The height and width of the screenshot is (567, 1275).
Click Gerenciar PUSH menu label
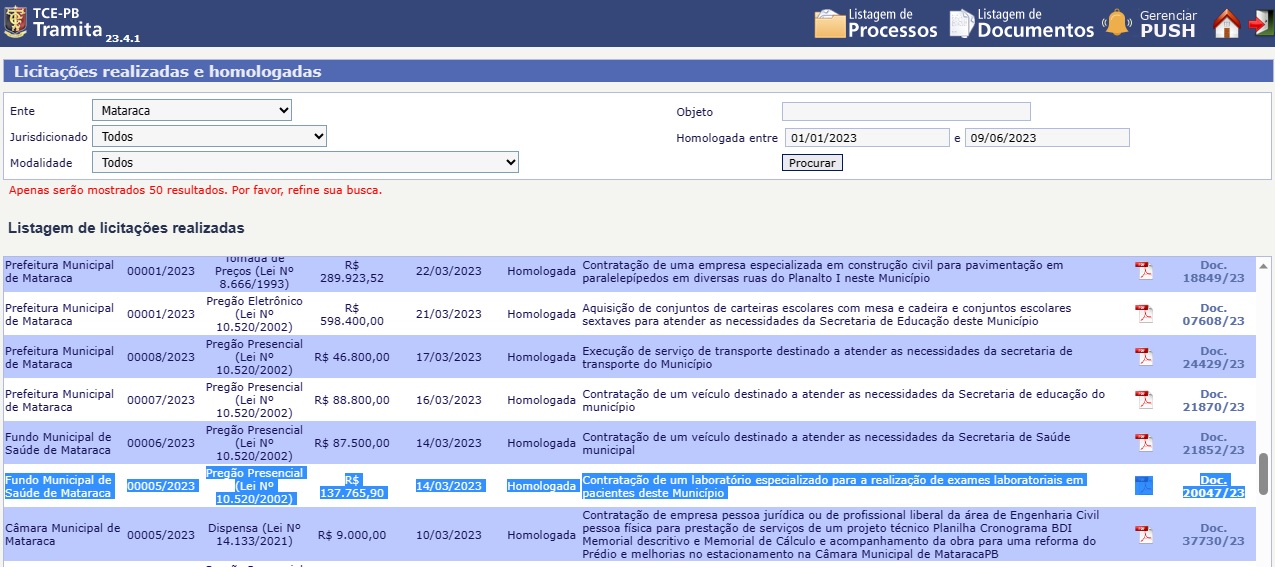1168,23
